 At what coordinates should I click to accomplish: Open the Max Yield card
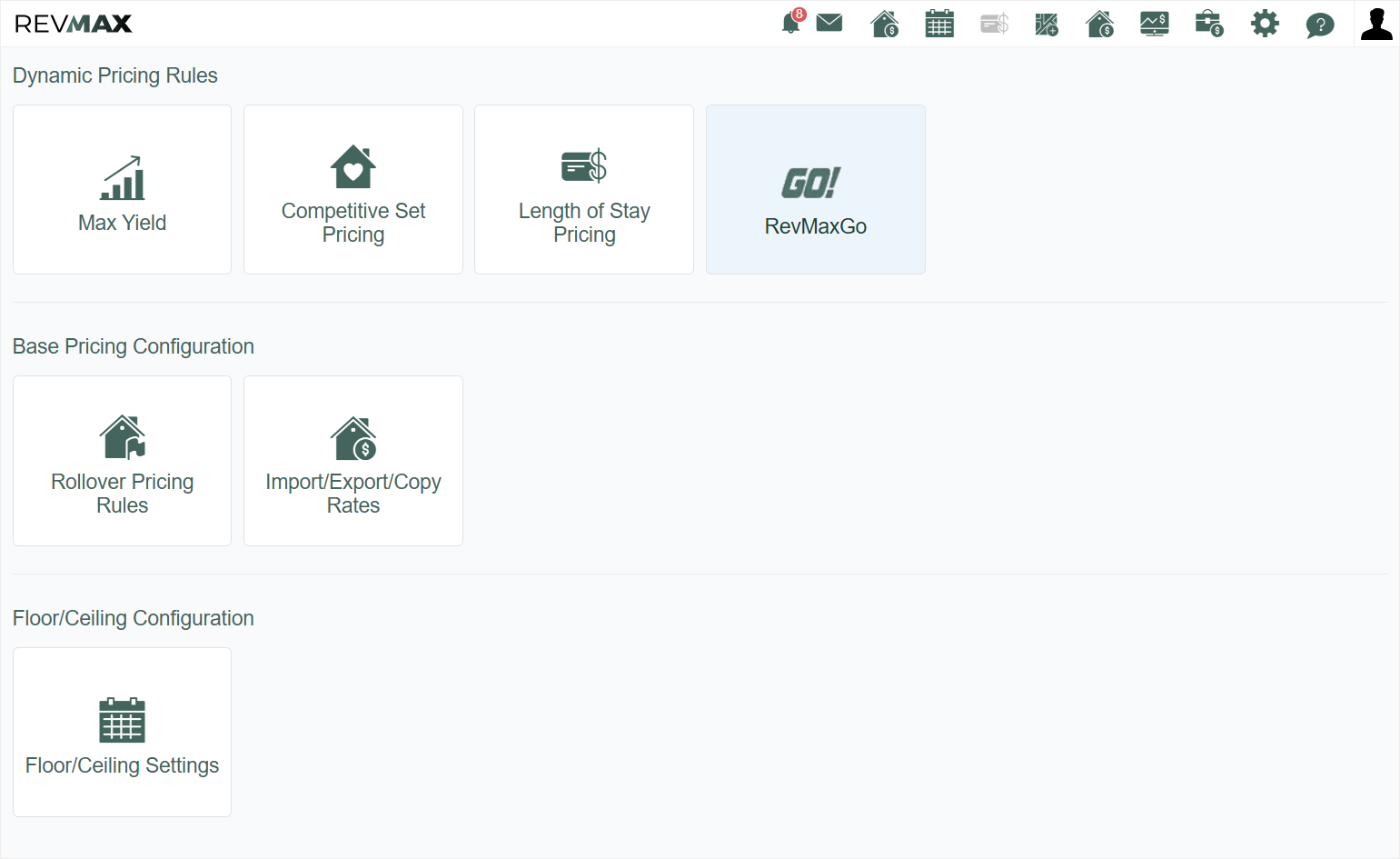click(x=123, y=189)
